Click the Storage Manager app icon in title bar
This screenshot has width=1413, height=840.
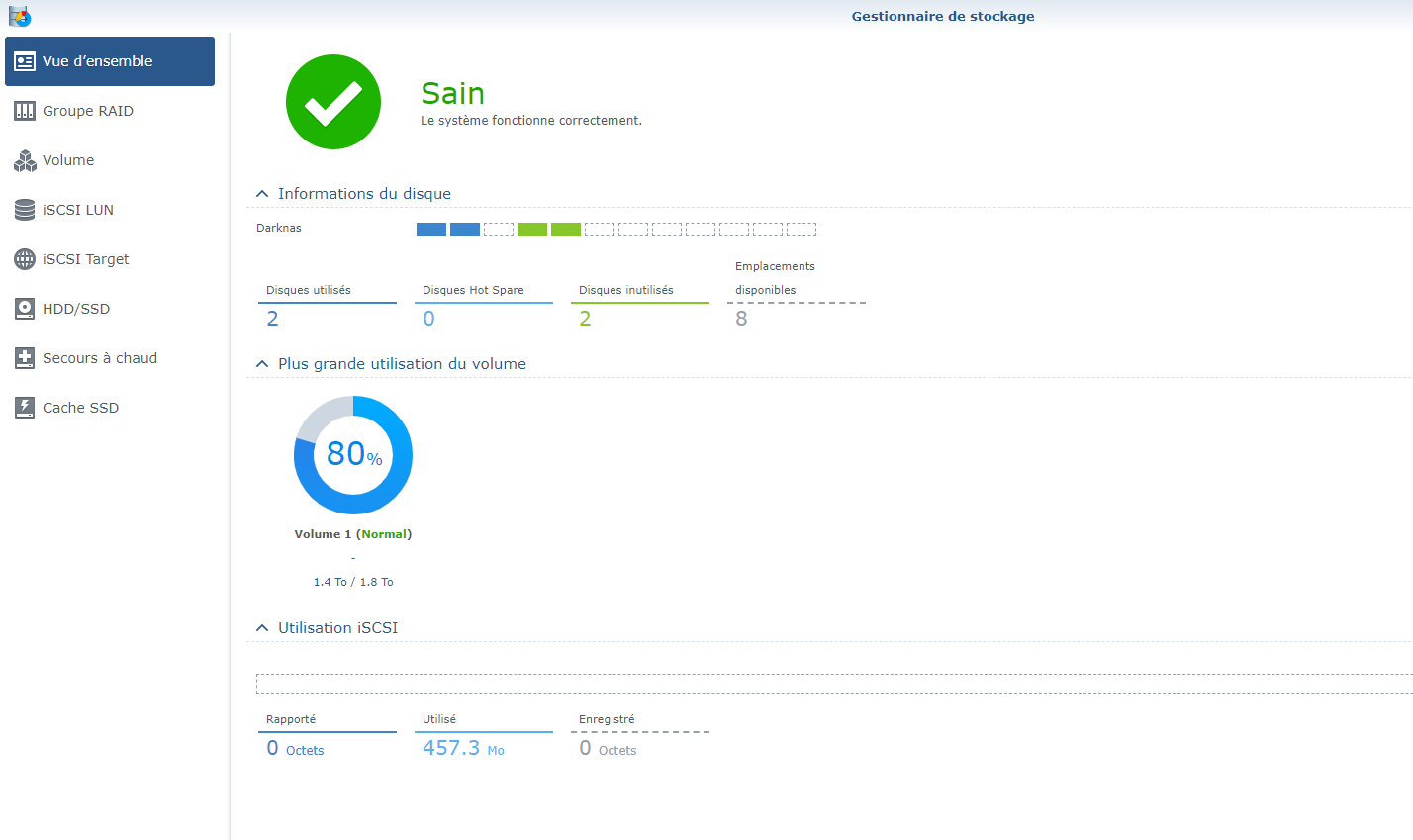tap(19, 16)
